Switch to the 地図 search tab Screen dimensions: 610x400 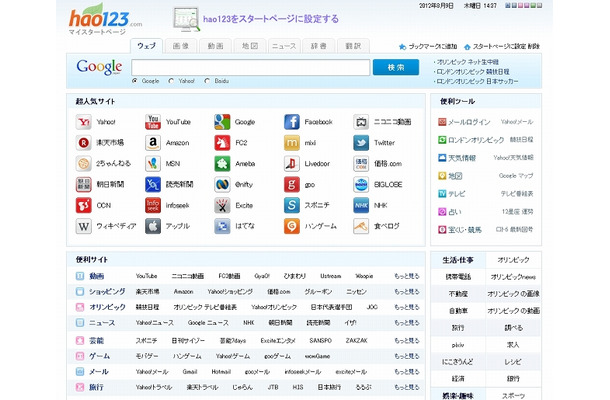pyautogui.click(x=250, y=46)
